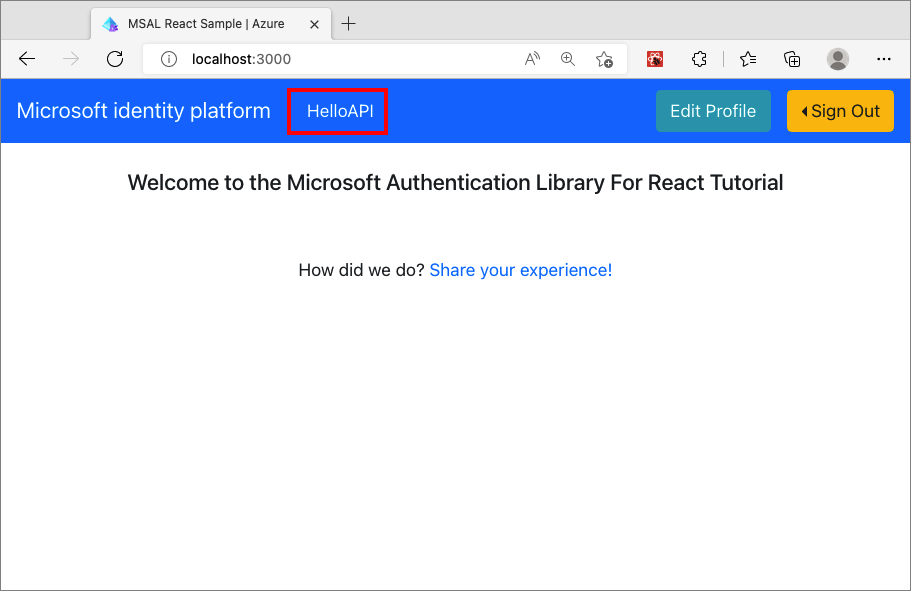Open the Settings and more ellipsis menu
Image resolution: width=911 pixels, height=591 pixels.
(884, 59)
